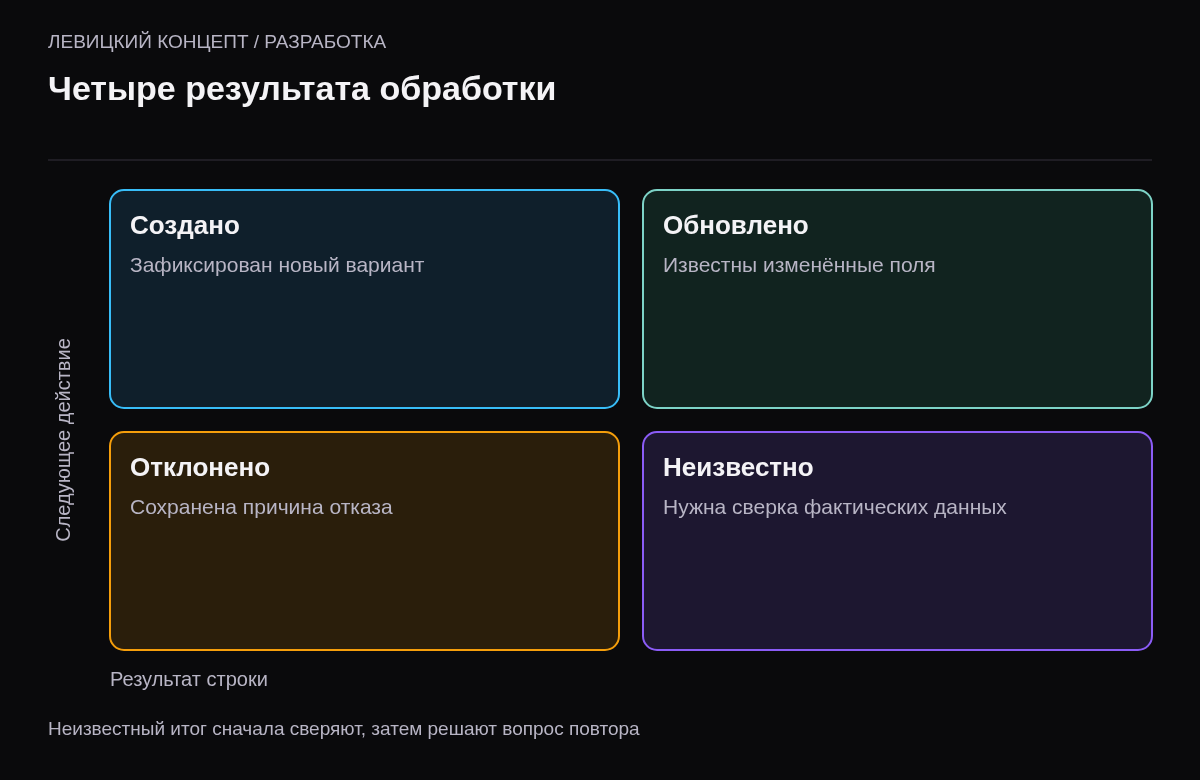Click the breadcrumb 'ЛЕВИЦКИЙ КОНЦЕПТ / РАЗРАБОТКА'
Image resolution: width=1200 pixels, height=780 pixels.
[x=217, y=42]
